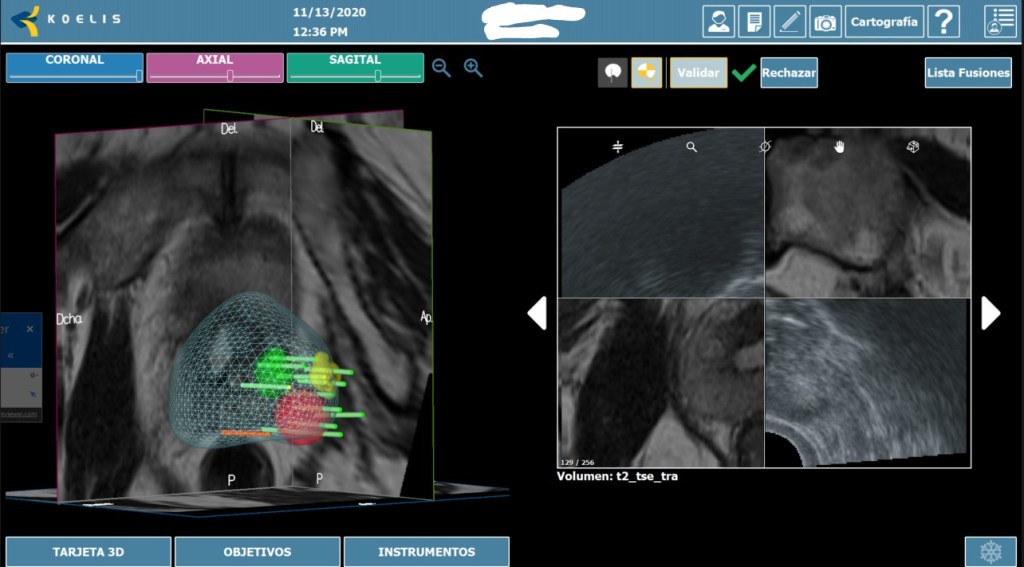Click the Rechazar button

788,73
